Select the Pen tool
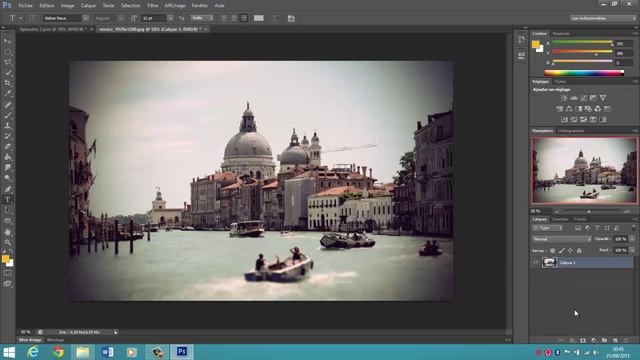The image size is (640, 360). [x=7, y=189]
